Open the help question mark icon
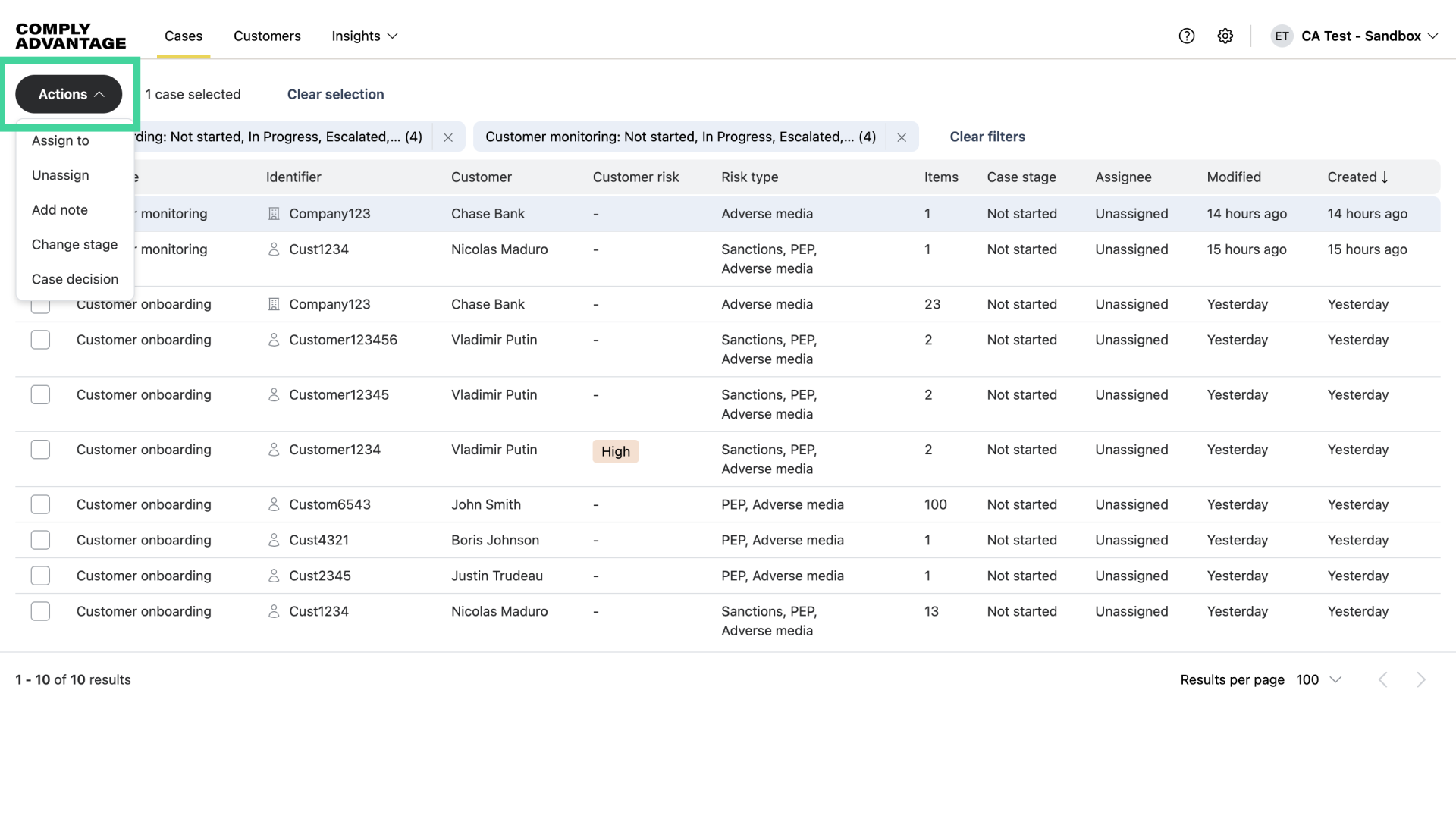The height and width of the screenshot is (819, 1456). pos(1187,36)
